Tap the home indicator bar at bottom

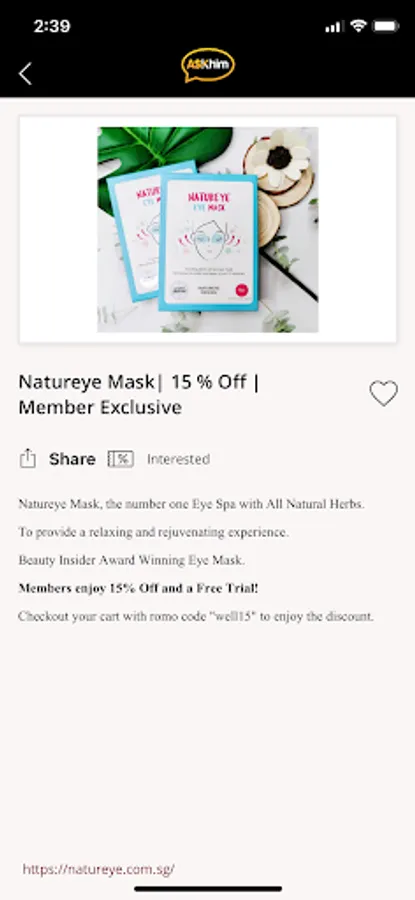click(208, 889)
